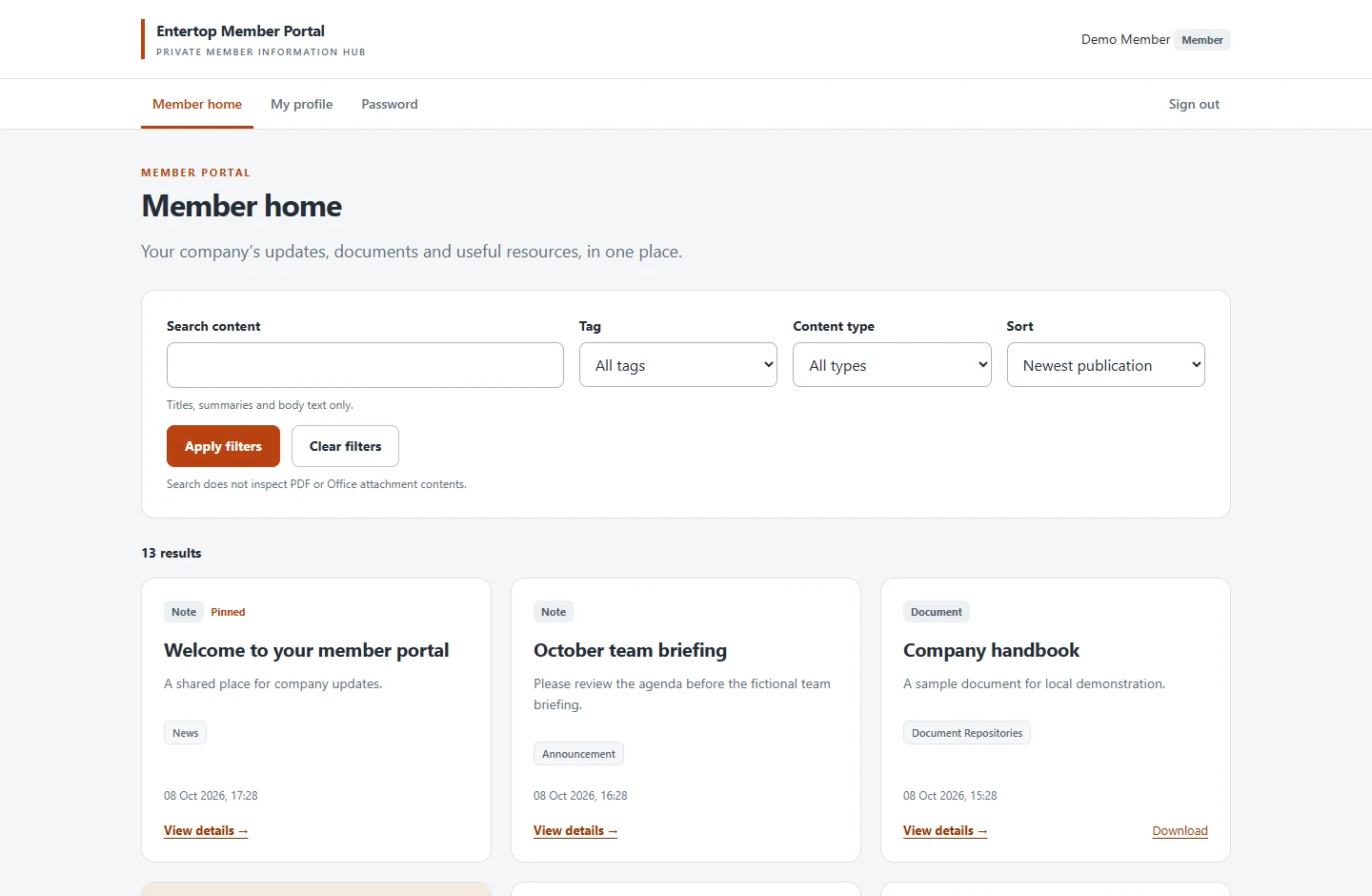Click the Entertop Member Portal site title

pos(240,31)
